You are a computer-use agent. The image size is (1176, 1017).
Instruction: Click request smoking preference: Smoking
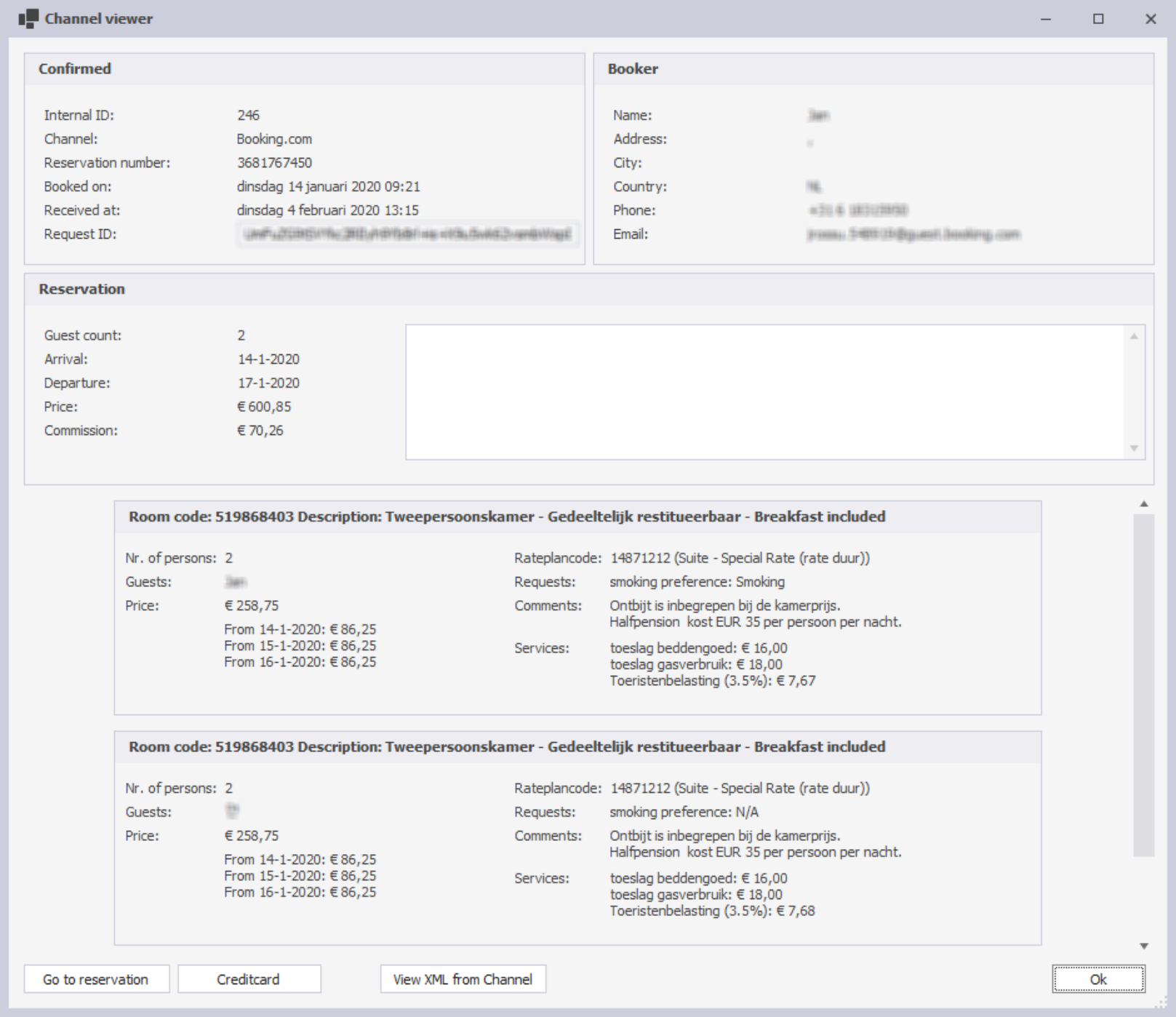click(697, 582)
